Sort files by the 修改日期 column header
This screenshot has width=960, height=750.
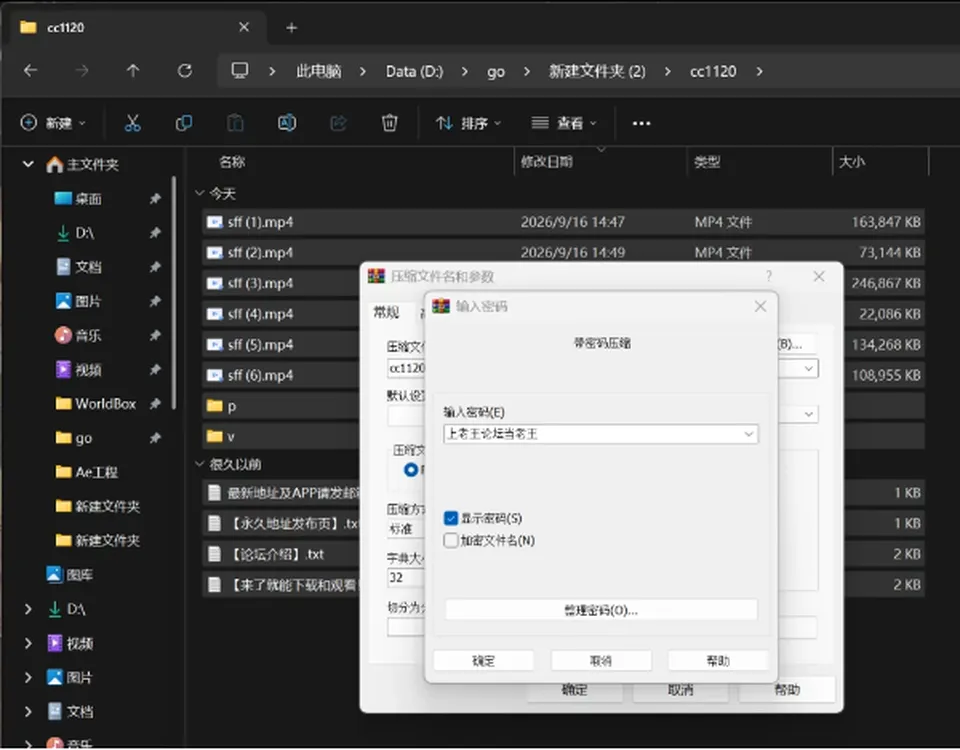(547, 162)
